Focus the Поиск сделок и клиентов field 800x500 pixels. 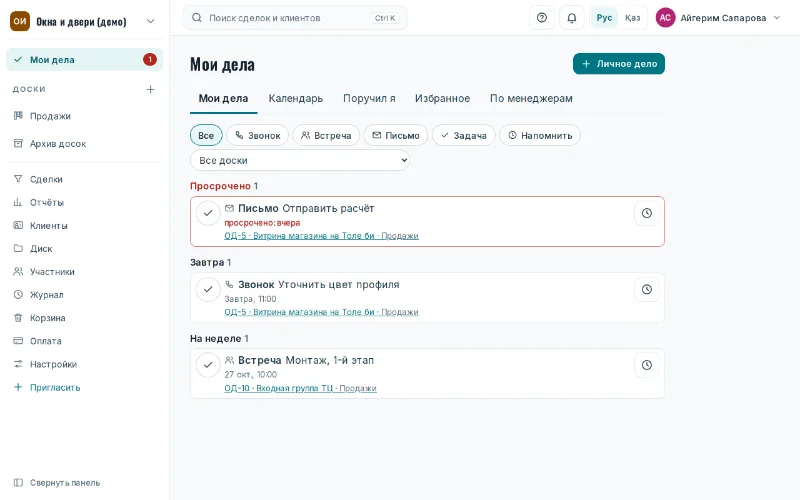coord(295,18)
